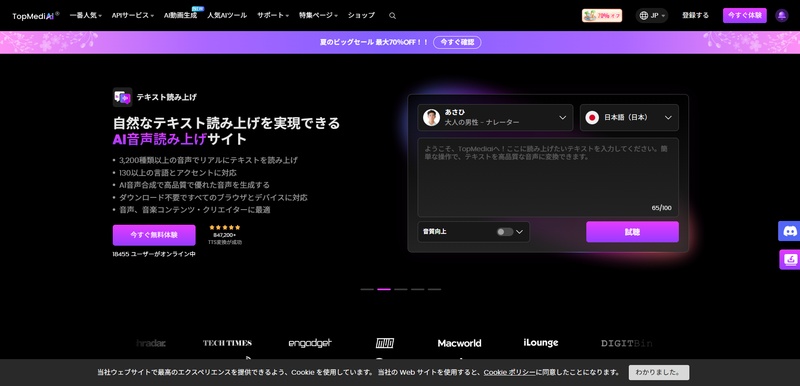Select the first carousel slide indicator
Viewport: 800px width, 386px height.
point(367,289)
